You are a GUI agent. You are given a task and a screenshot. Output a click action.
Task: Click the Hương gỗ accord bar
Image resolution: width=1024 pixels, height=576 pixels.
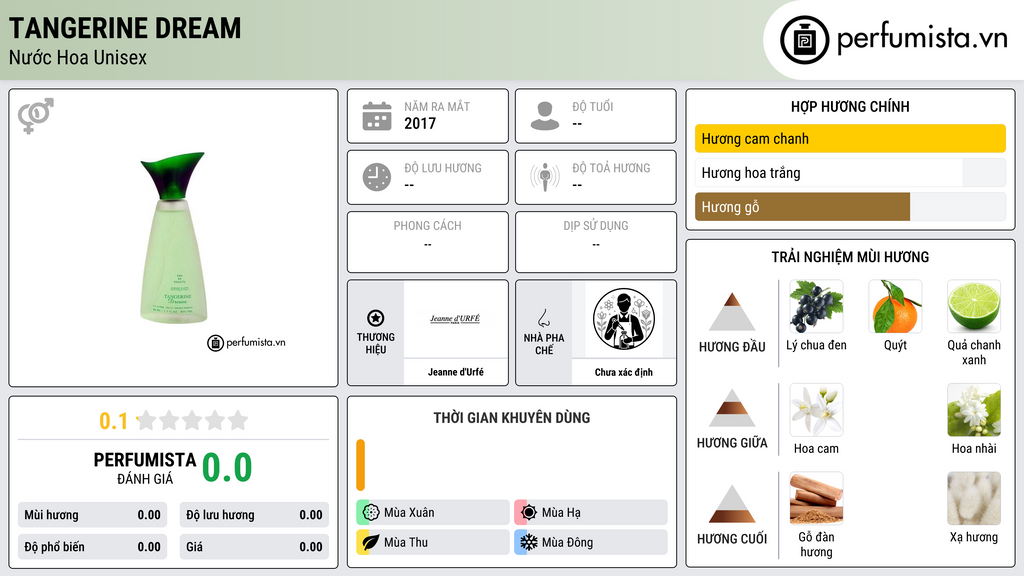[x=850, y=207]
